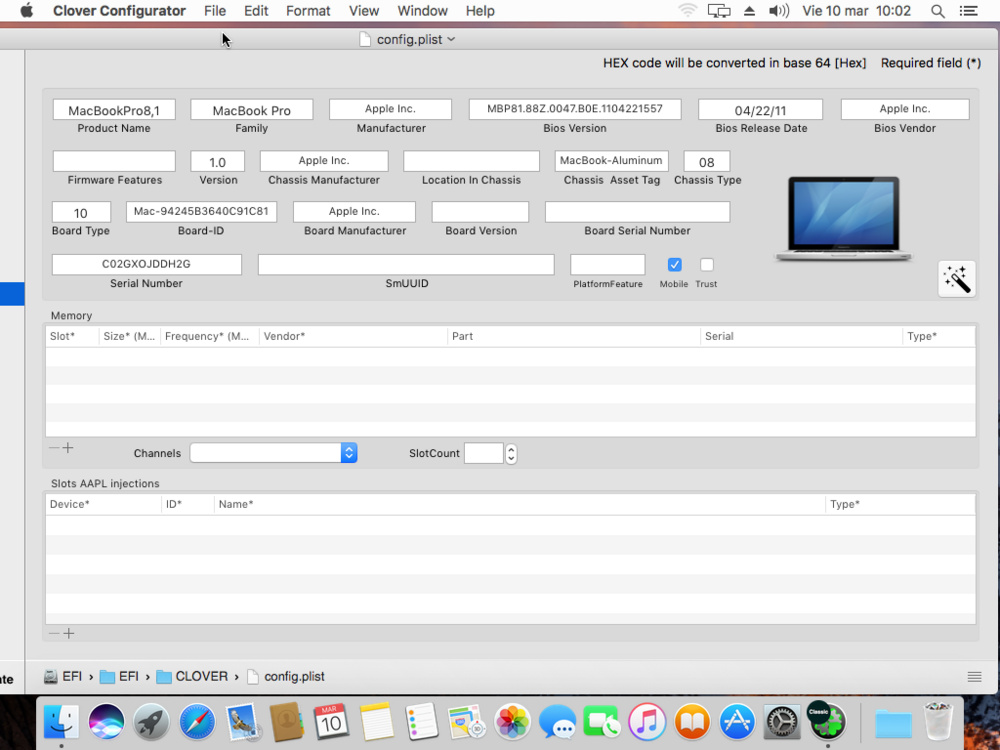Open Mail stamp icon in dock
Viewport: 1000px width, 750px height.
point(242,722)
